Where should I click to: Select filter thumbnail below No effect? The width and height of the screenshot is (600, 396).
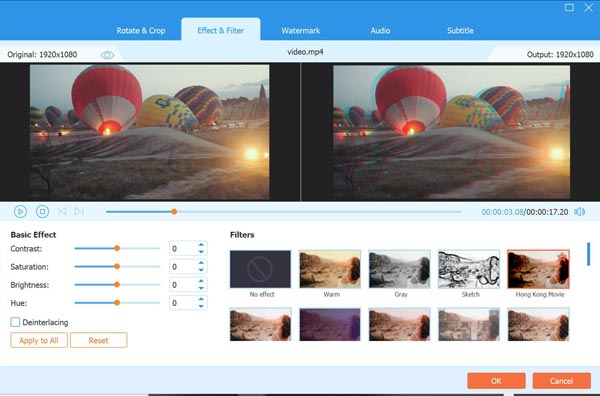(260, 324)
